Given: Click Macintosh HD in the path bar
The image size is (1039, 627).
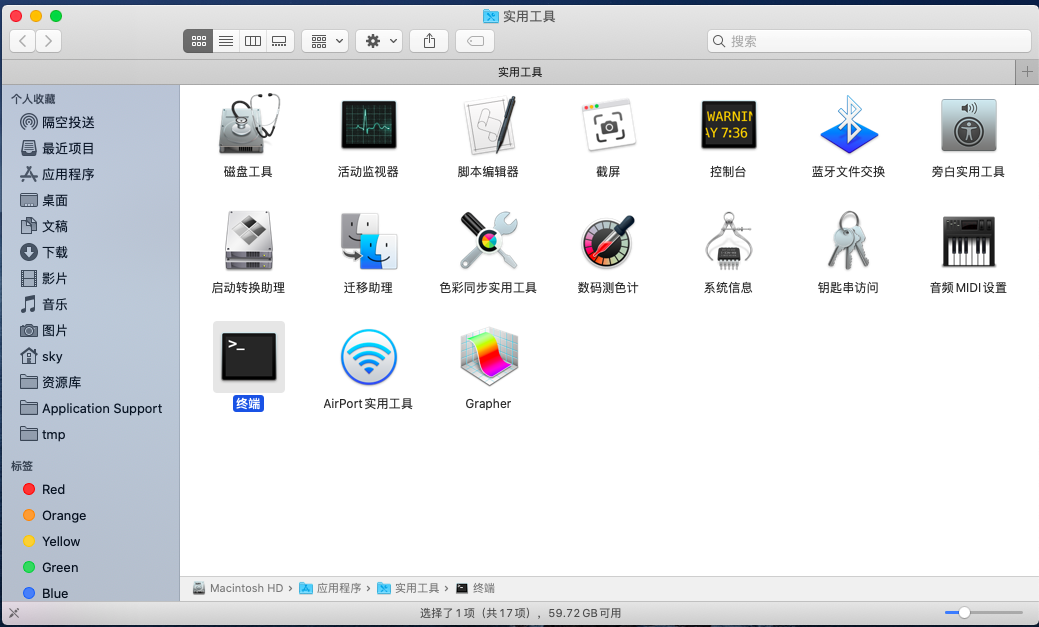Looking at the screenshot, I should 238,588.
